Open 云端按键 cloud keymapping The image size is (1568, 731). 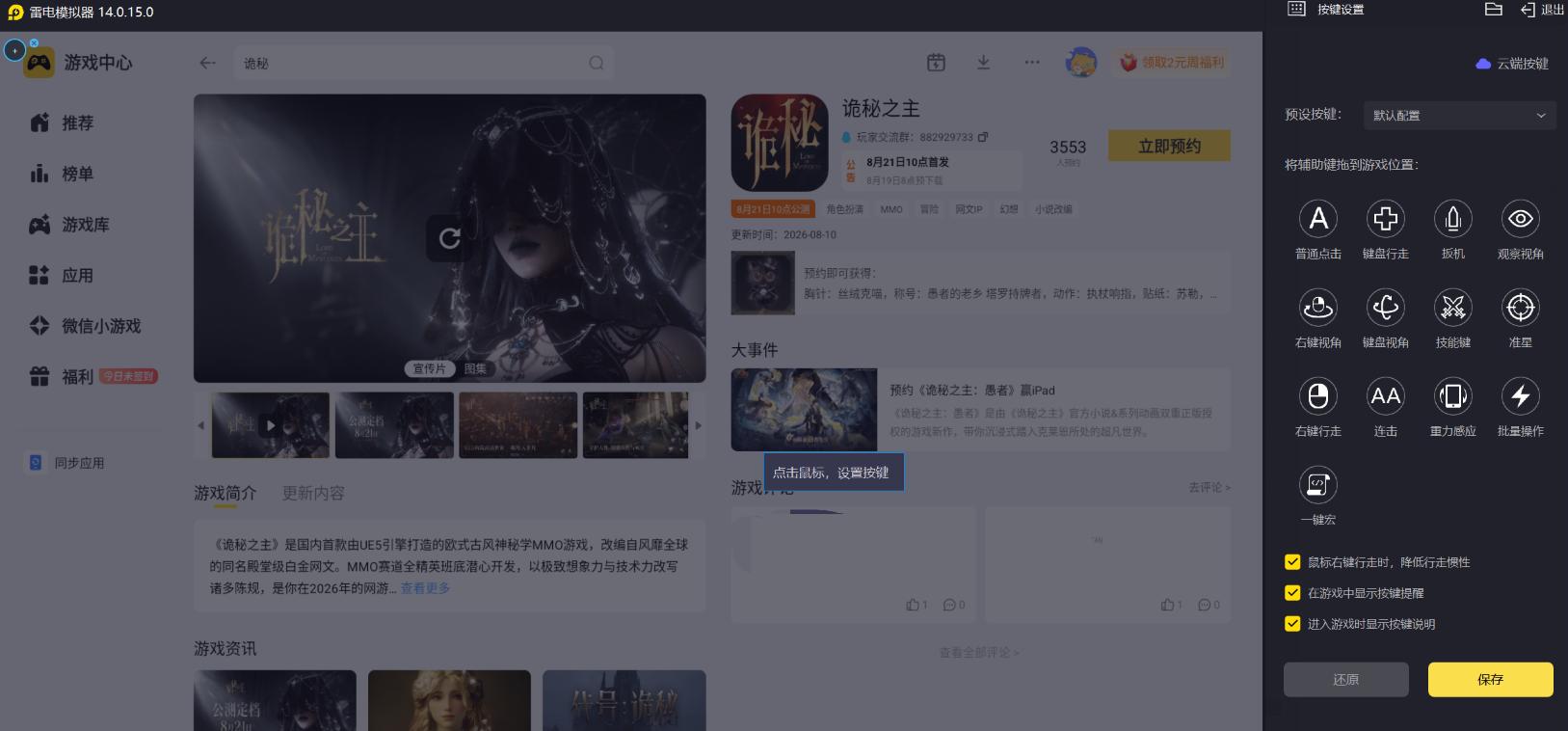1512,64
